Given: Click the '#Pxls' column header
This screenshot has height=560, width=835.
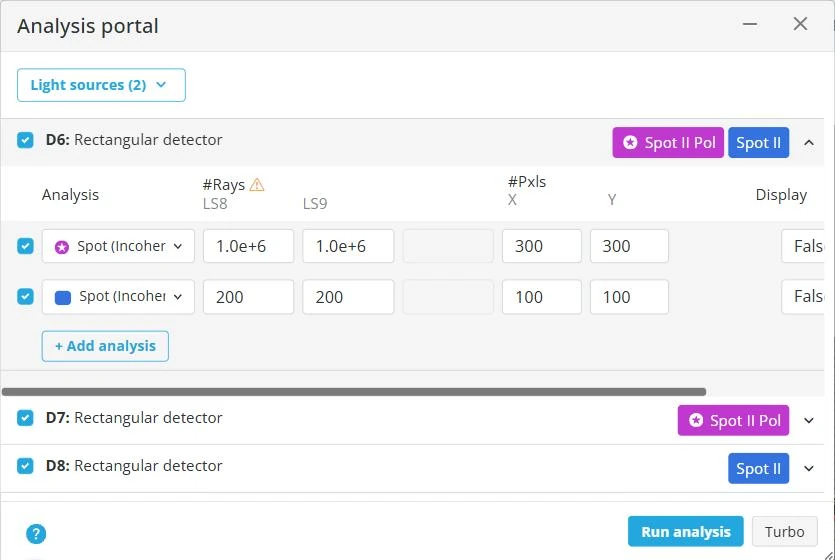Looking at the screenshot, I should [527, 182].
